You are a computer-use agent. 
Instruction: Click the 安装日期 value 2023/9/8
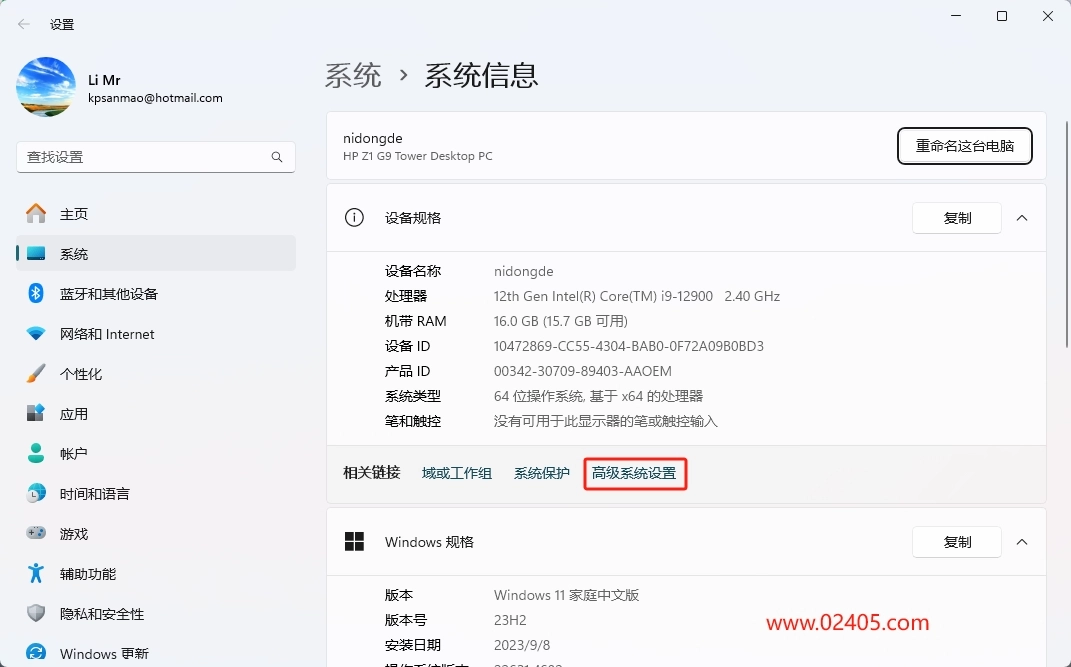522,645
